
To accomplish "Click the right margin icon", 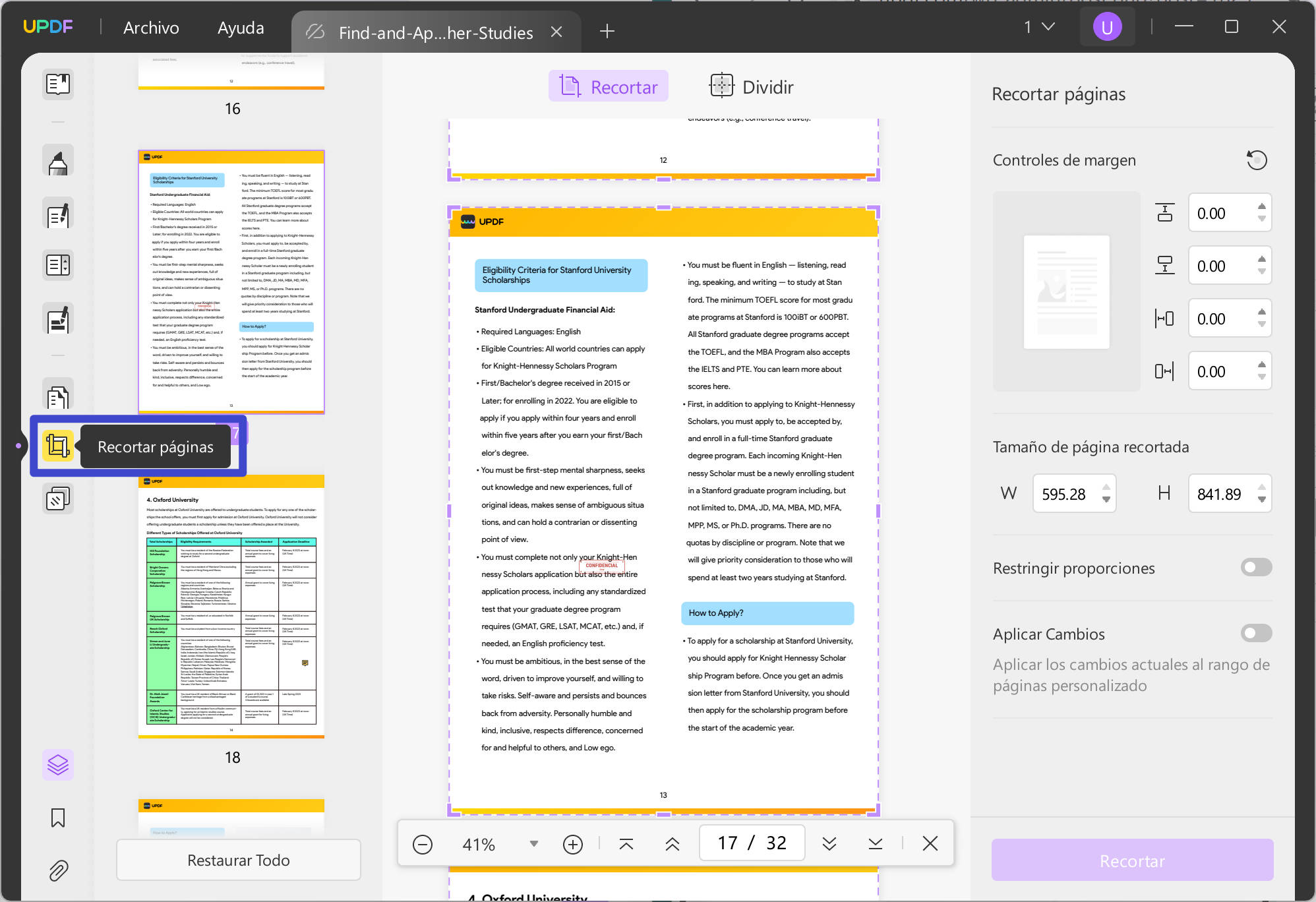I will 1165,371.
